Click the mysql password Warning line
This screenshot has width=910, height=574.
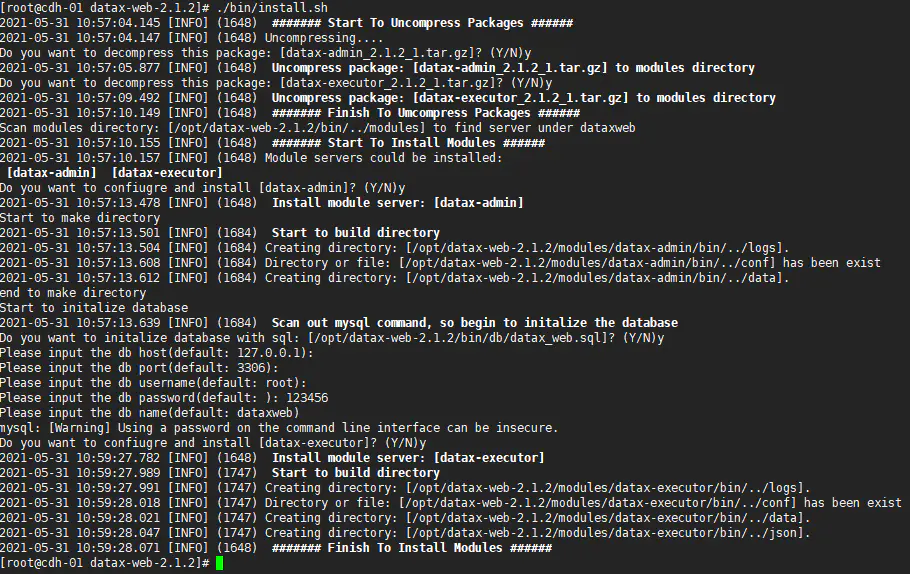click(x=278, y=427)
